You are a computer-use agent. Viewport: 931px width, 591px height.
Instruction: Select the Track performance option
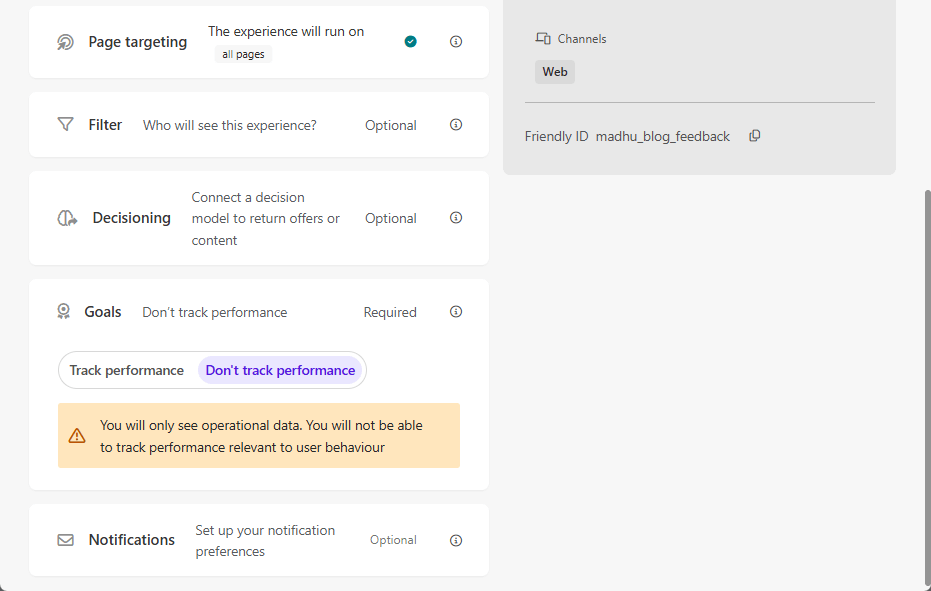click(x=128, y=370)
